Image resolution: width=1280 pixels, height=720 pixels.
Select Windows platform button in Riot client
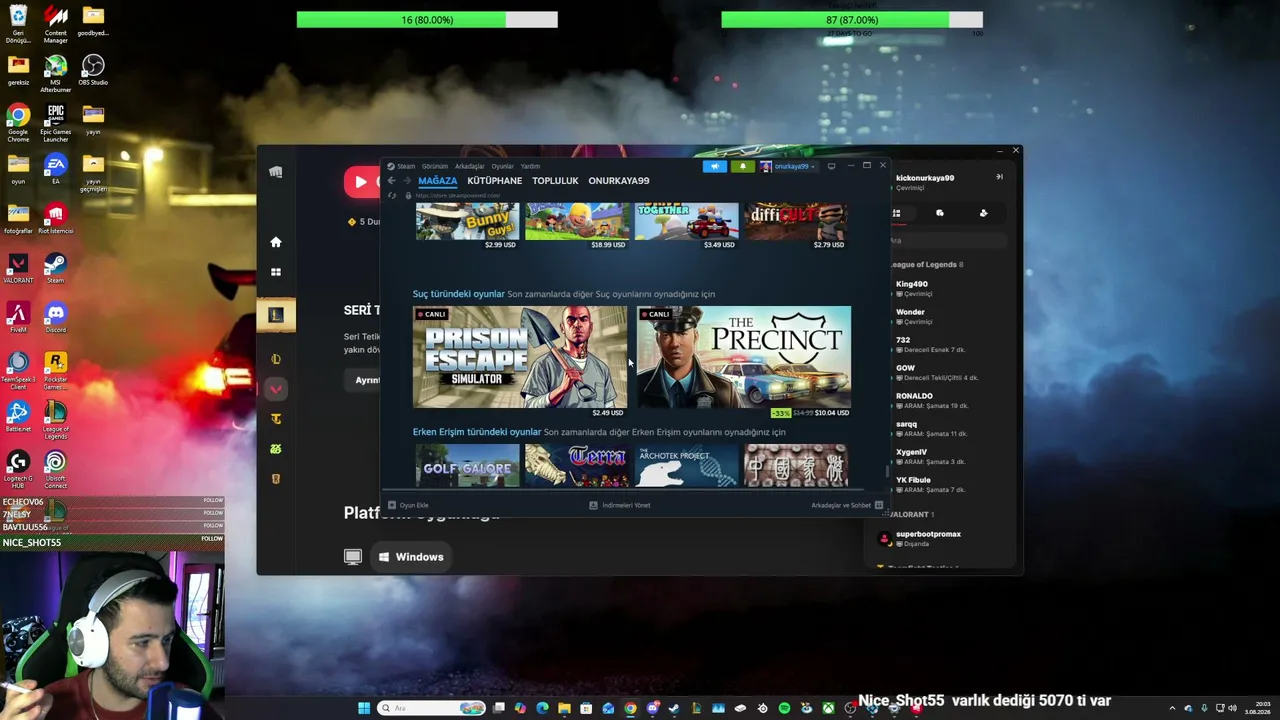412,557
